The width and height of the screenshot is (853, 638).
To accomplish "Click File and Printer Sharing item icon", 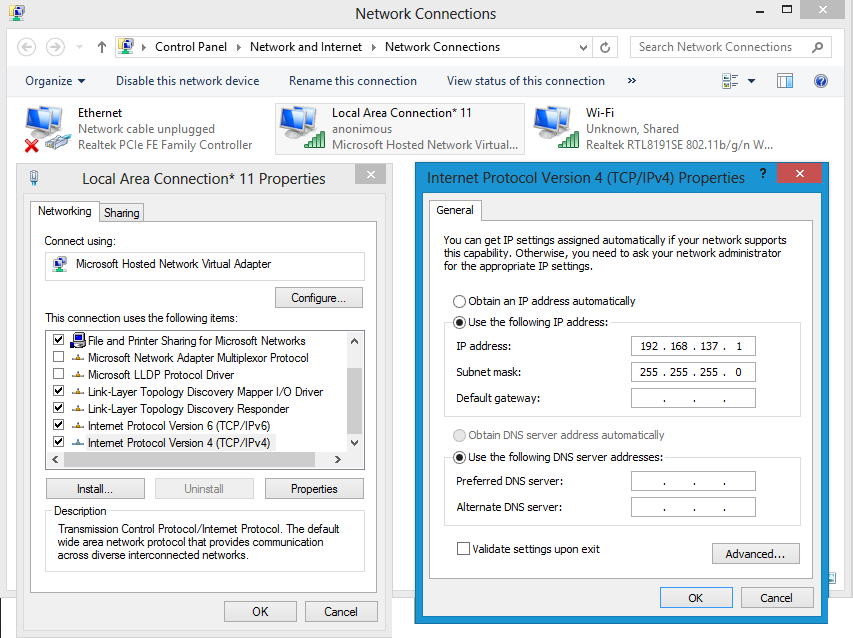I will 78,340.
